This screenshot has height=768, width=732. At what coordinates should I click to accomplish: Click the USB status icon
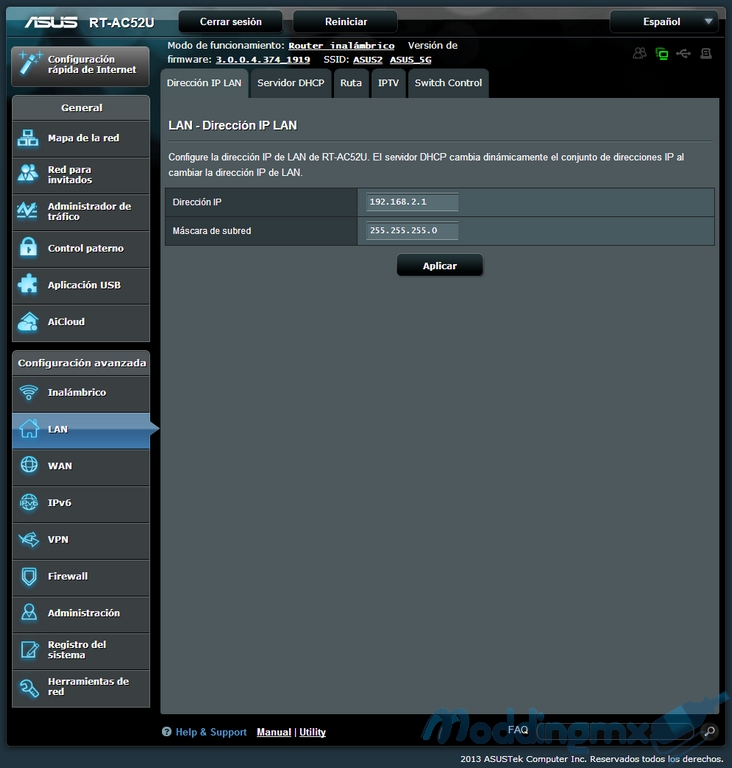click(x=683, y=53)
